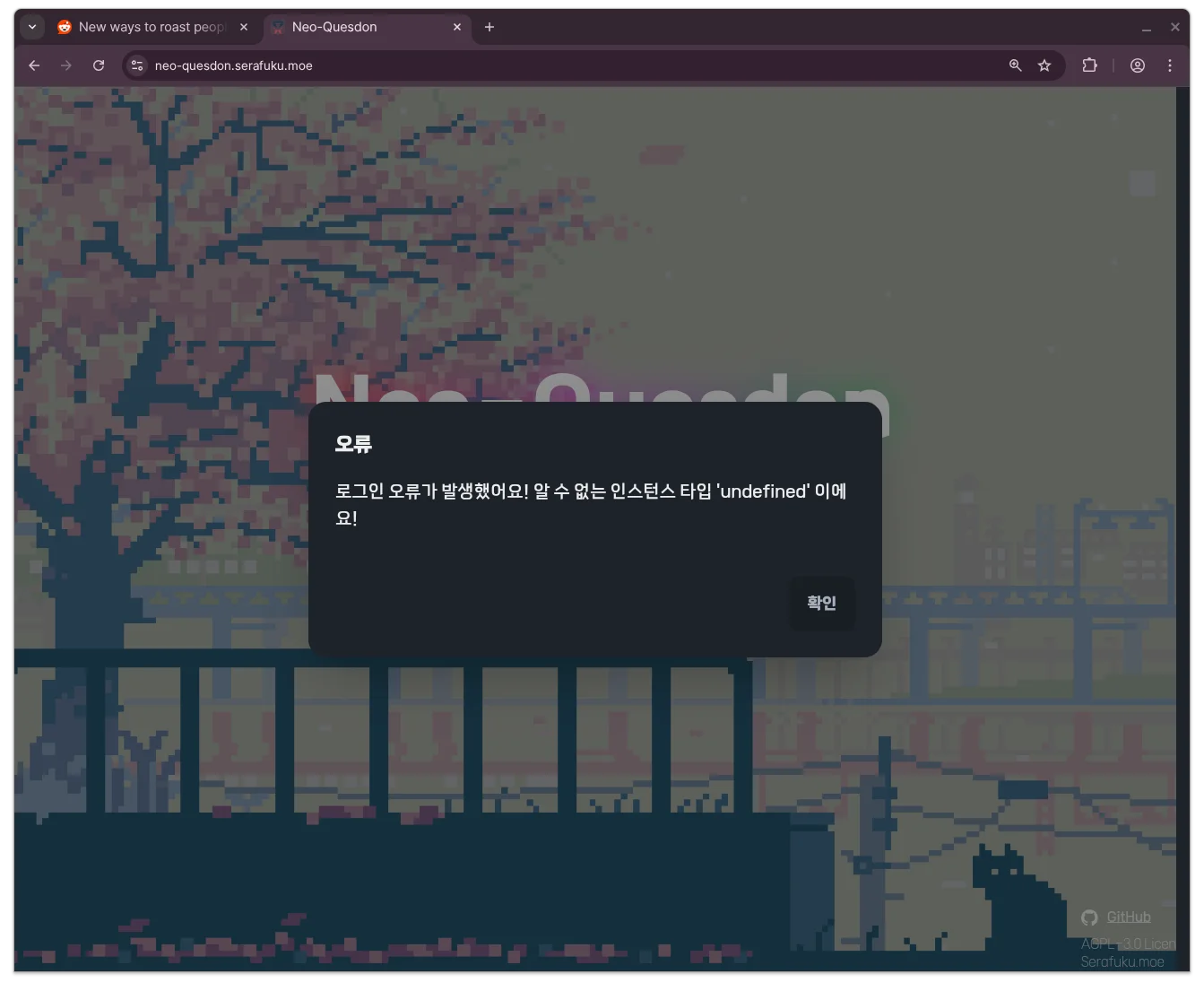Expand the Chrome three-dot menu
Screen dimensions: 1204x1000
point(1170,65)
